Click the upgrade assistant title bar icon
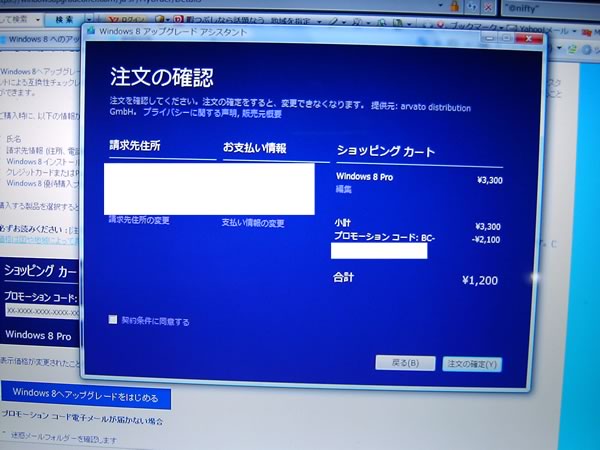 (x=91, y=31)
